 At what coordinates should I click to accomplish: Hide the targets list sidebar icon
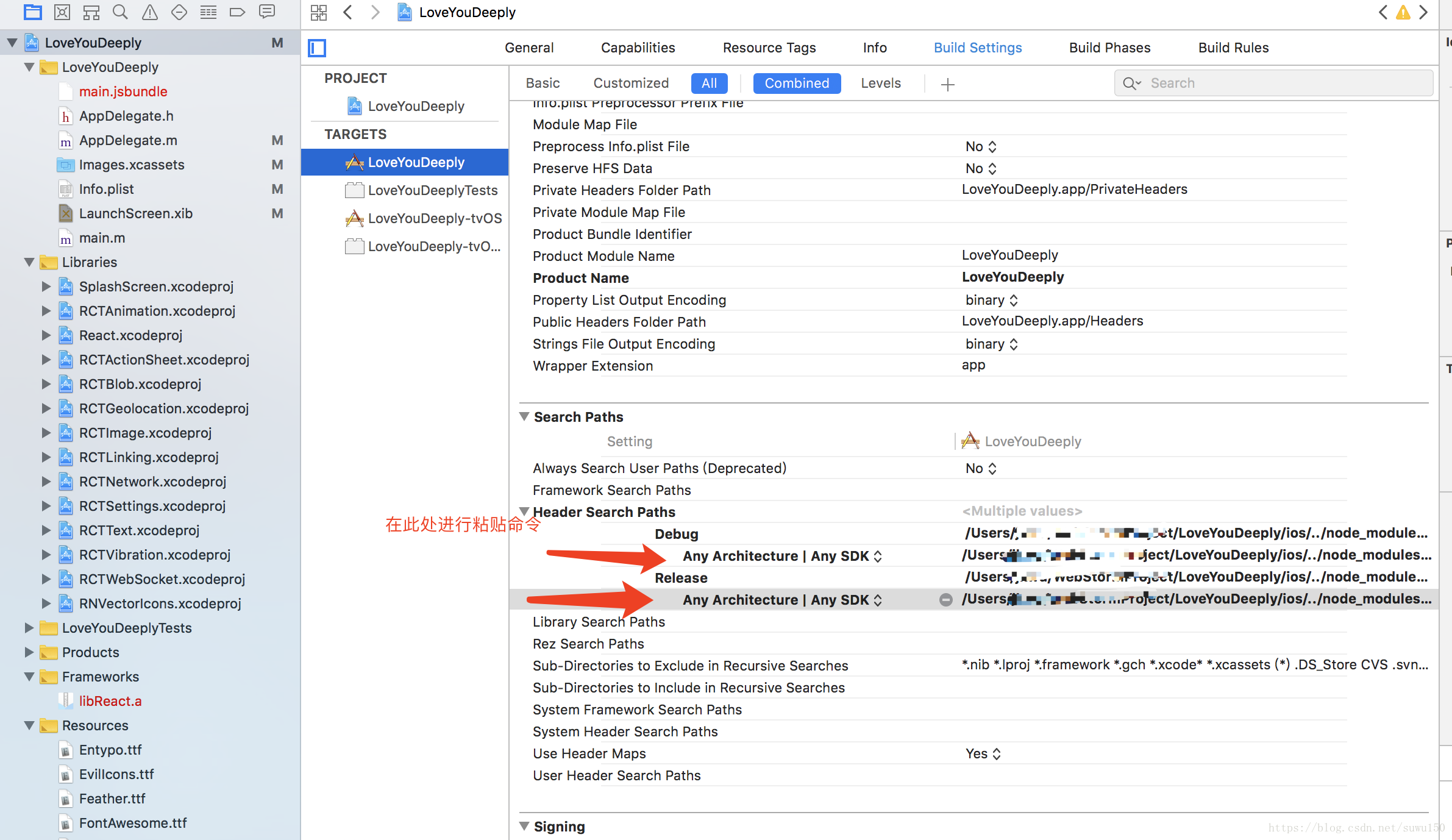coord(317,48)
